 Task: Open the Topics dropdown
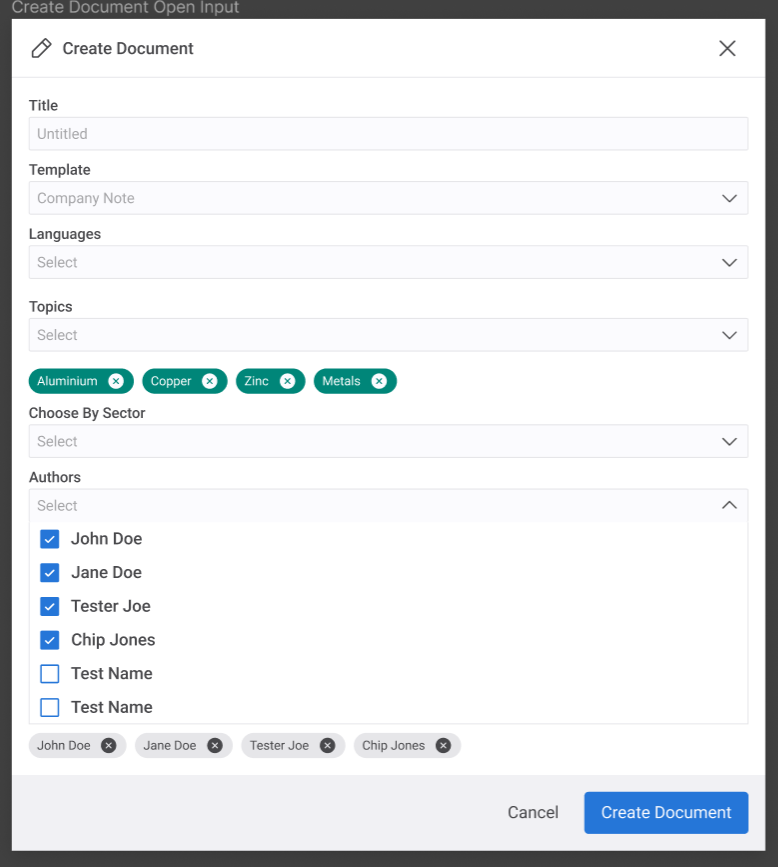388,335
